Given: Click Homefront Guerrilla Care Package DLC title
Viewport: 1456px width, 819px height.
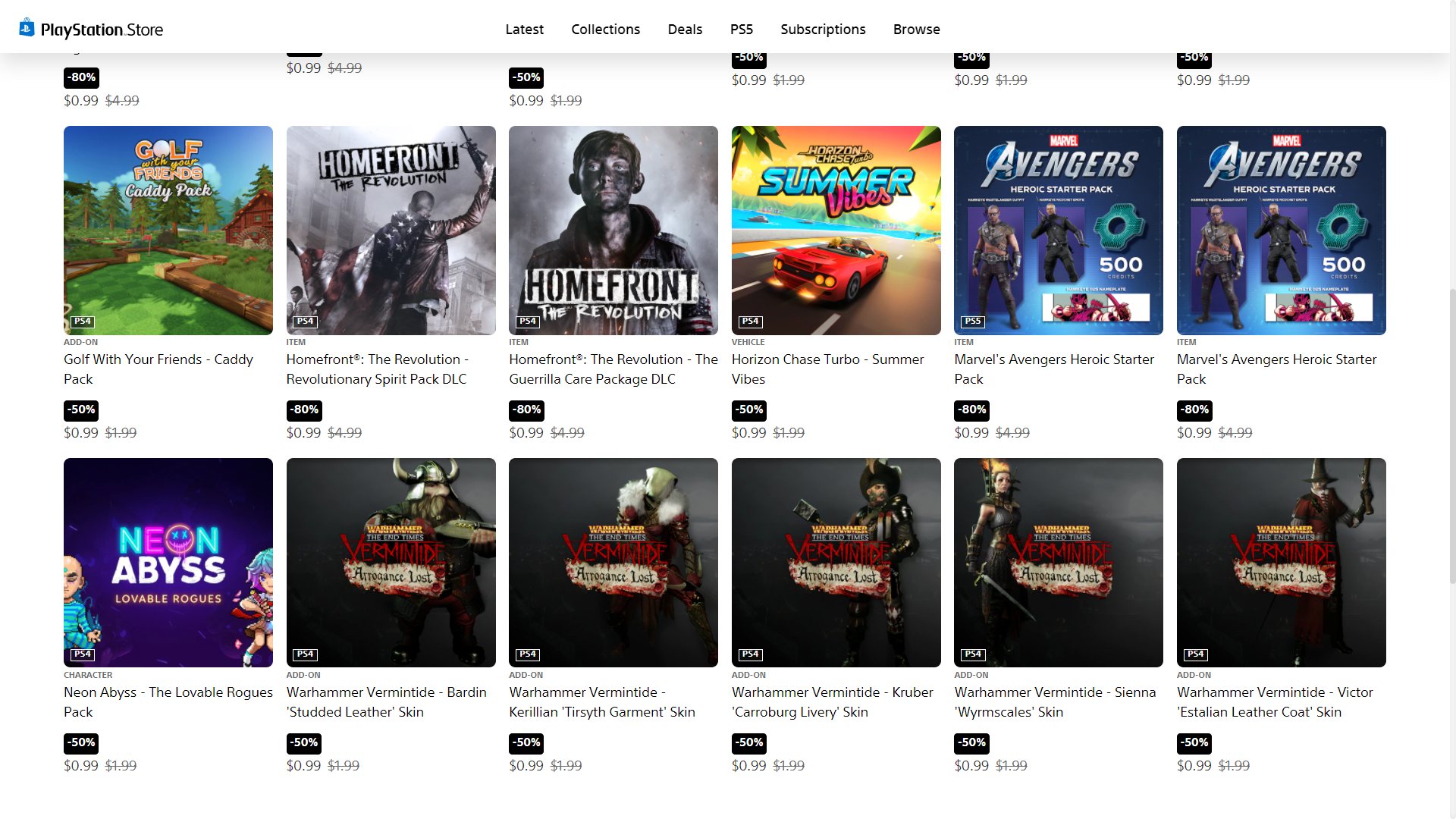Looking at the screenshot, I should point(613,369).
